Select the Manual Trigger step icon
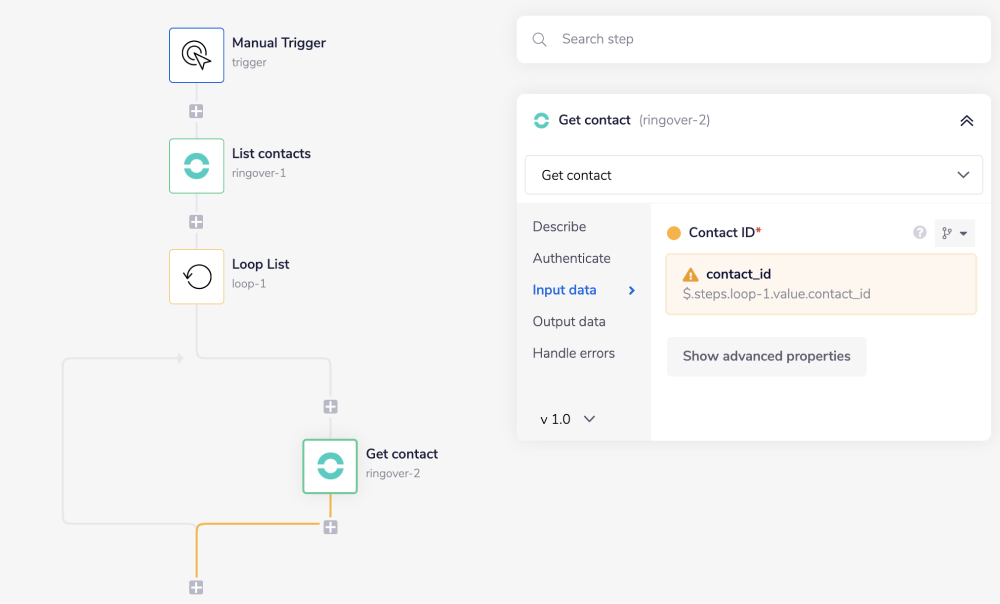Viewport: 1000px width, 604px height. [197, 55]
